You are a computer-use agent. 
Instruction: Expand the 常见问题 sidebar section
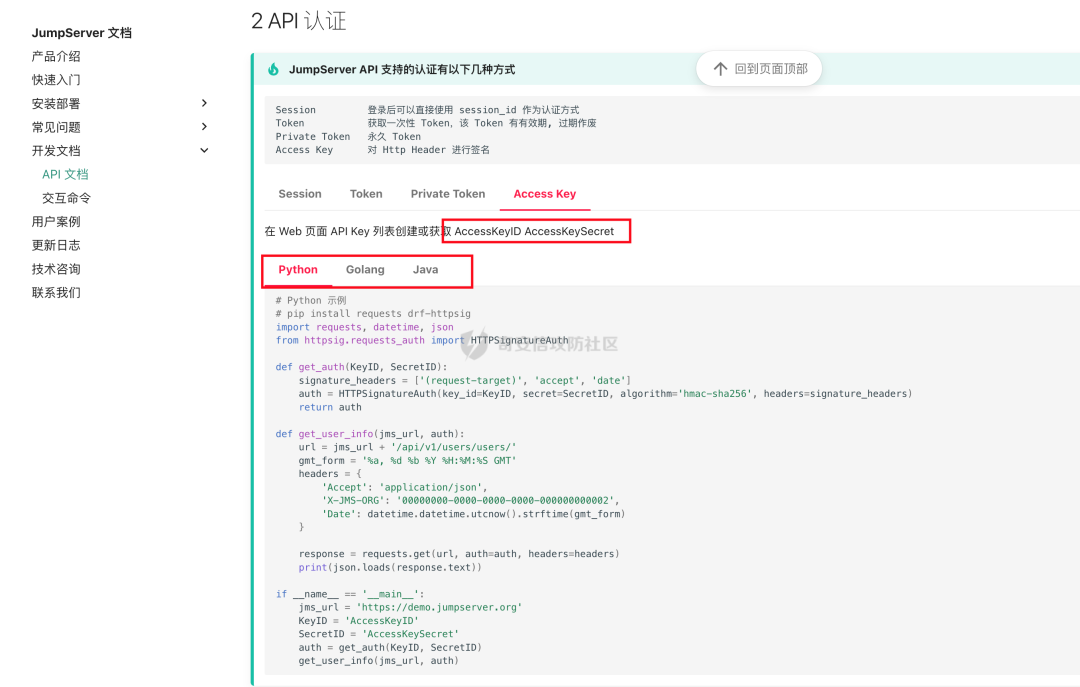[204, 127]
